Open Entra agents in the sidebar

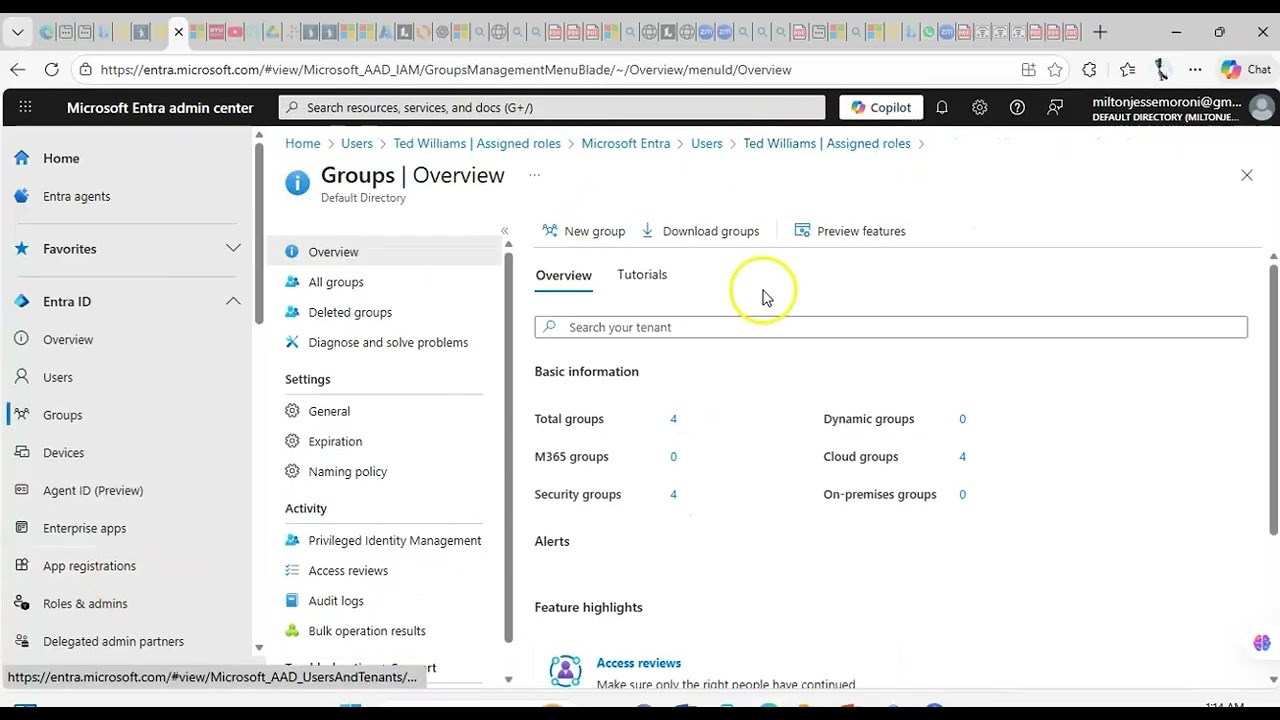pyautogui.click(x=76, y=196)
